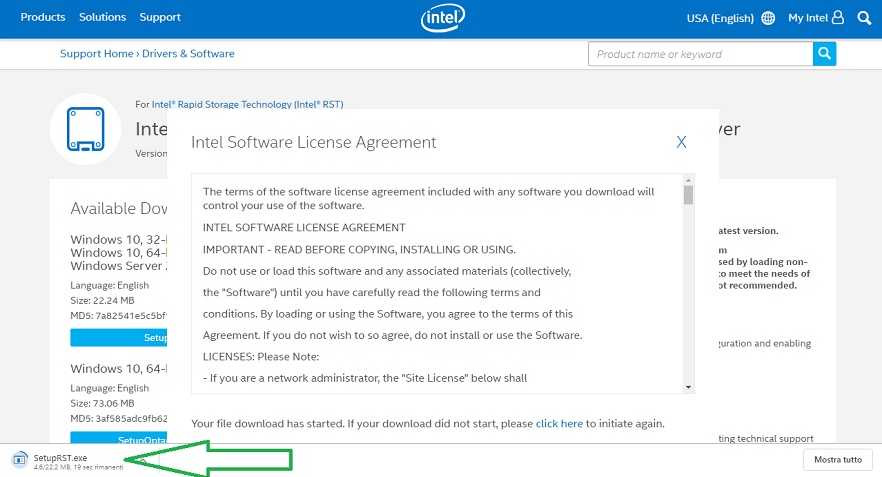Click 'INTEL SOFTWARE LICENSE AGREEMENT' heading text
The image size is (882, 477).
point(304,227)
